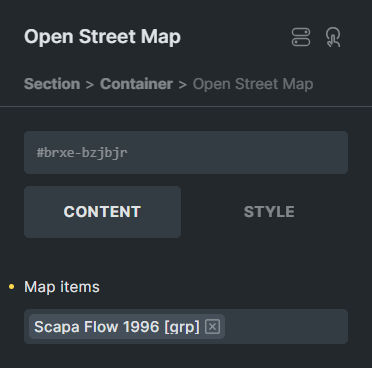Select the Open Street Map breadcrumb entry
The width and height of the screenshot is (372, 368).
[x=253, y=84]
